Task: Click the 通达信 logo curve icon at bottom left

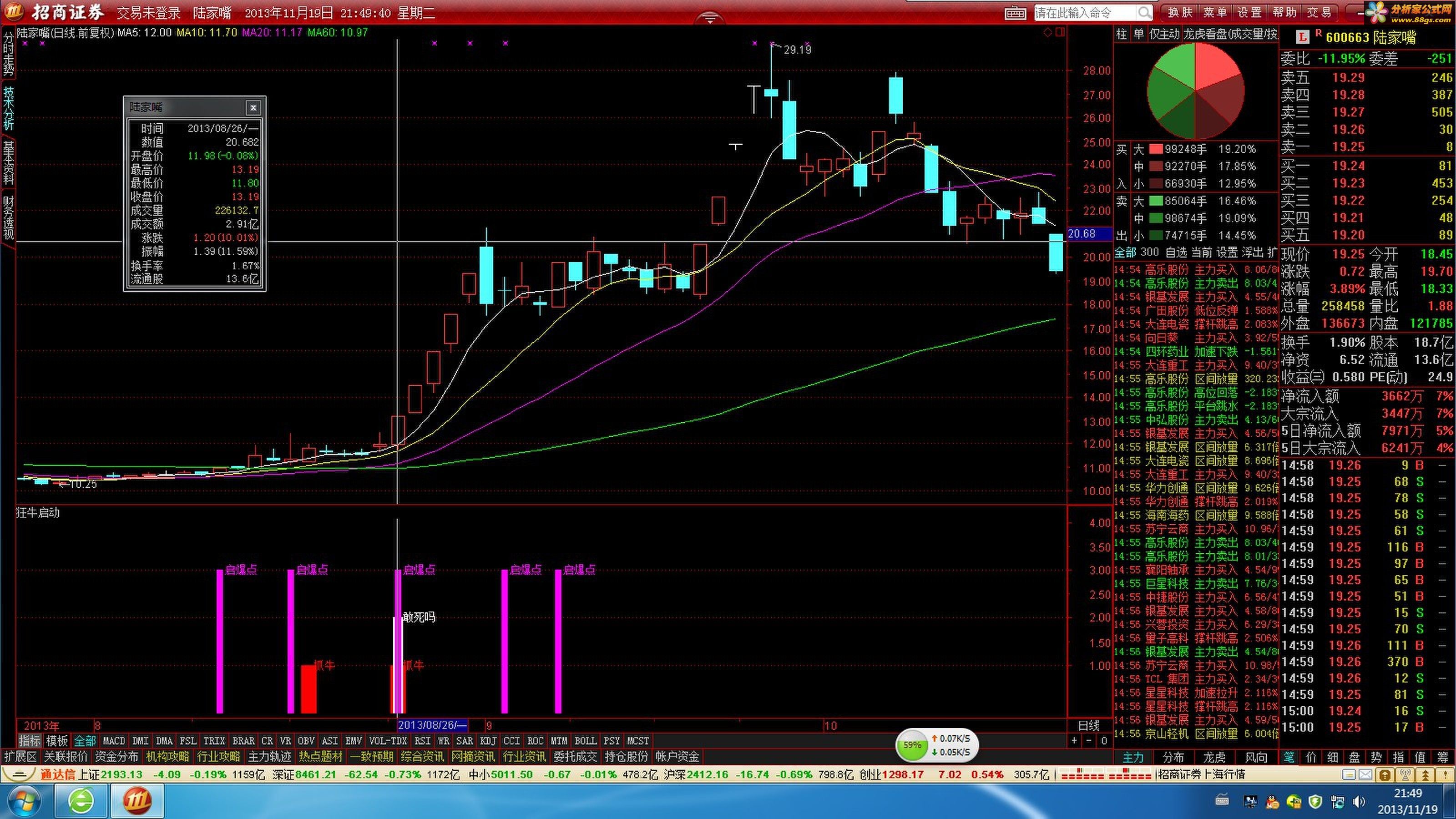Action: (x=19, y=774)
